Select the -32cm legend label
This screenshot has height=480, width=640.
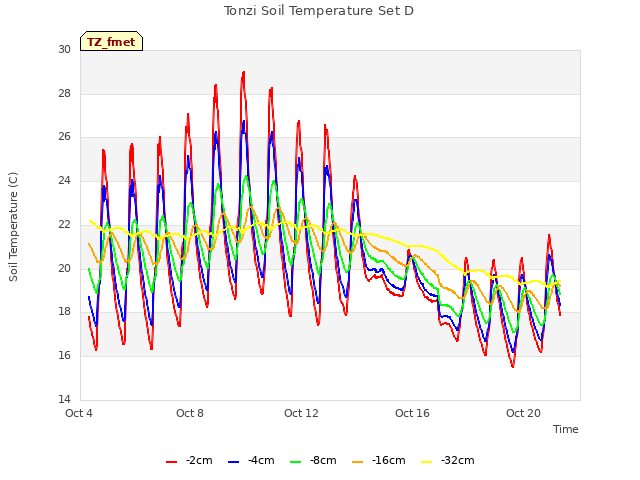click(458, 460)
